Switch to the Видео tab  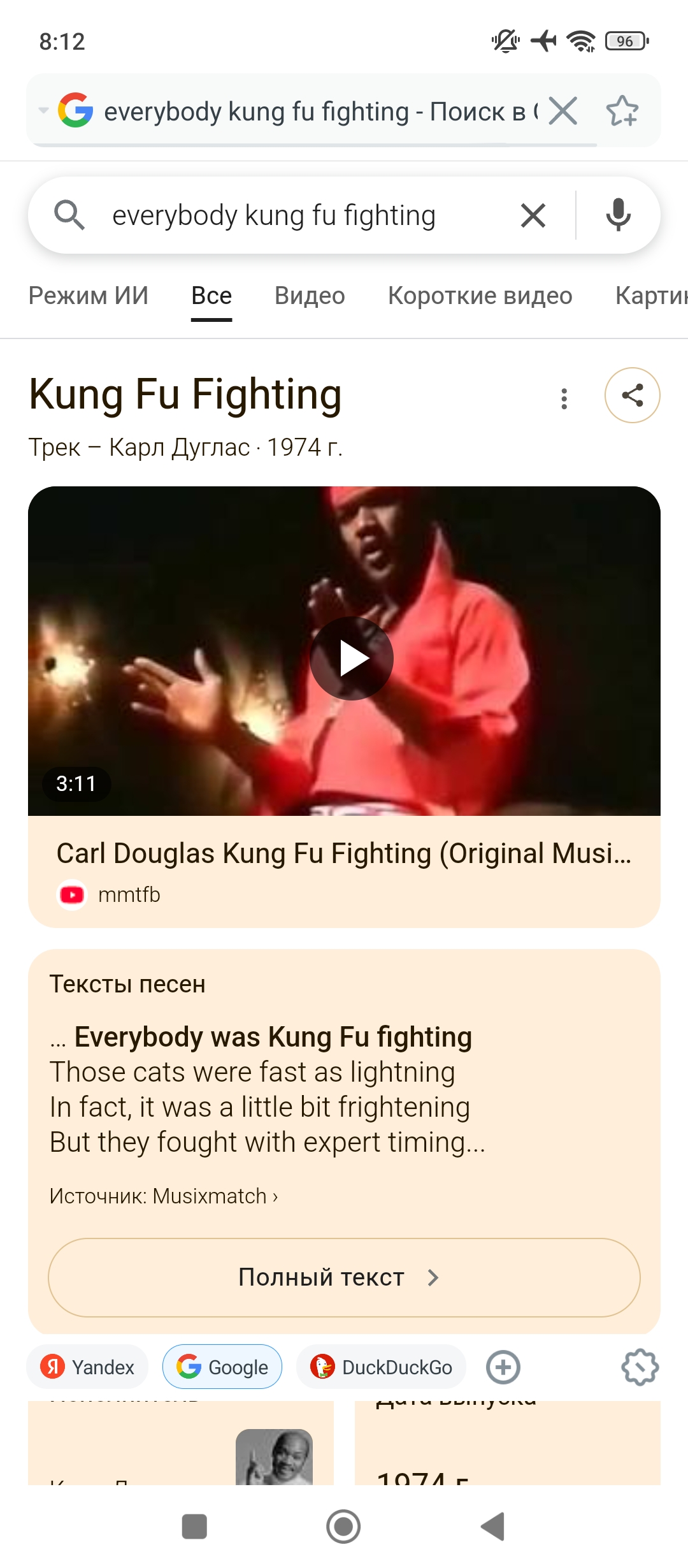(x=310, y=296)
